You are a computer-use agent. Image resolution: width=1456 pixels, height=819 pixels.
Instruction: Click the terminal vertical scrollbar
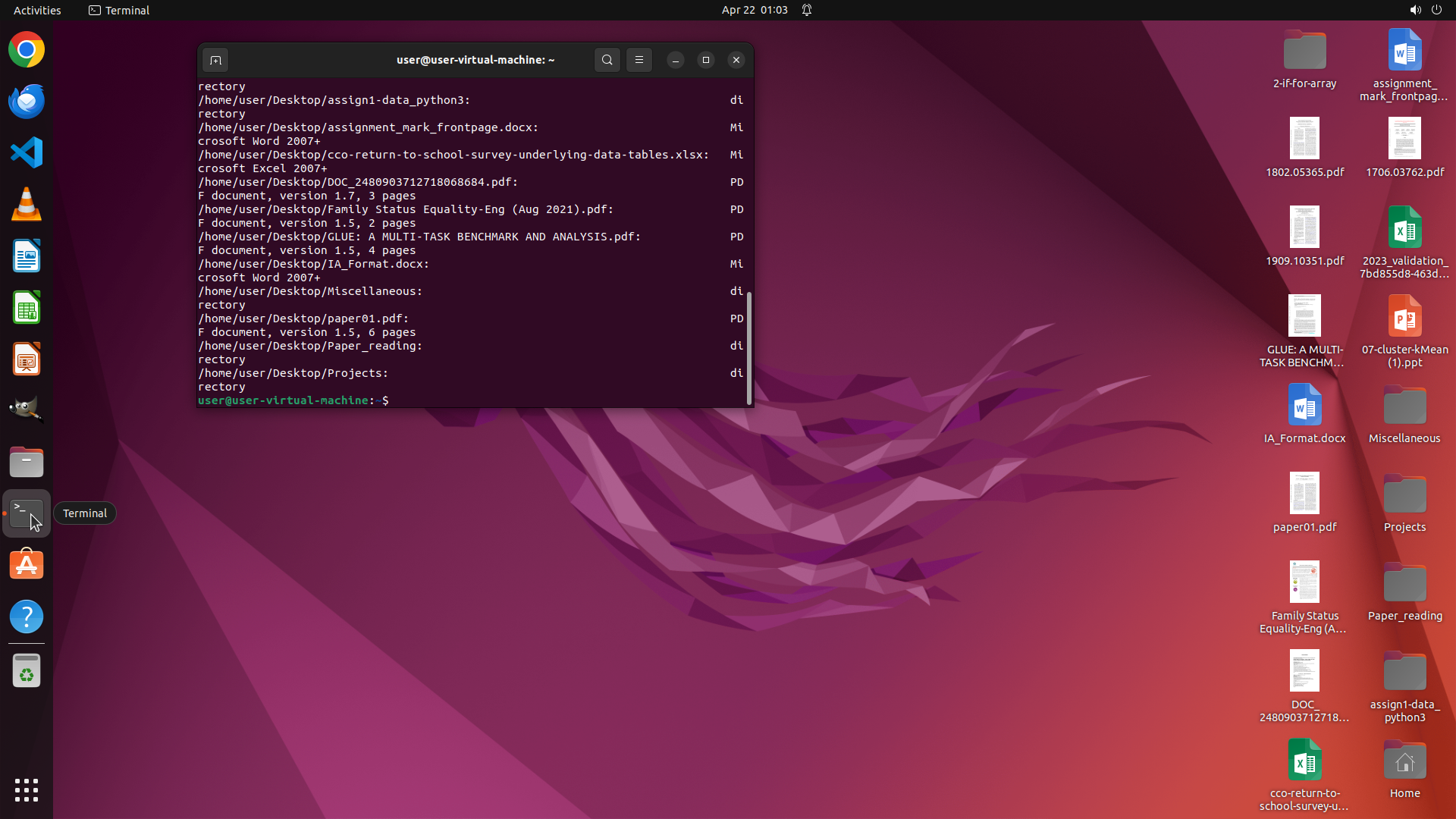(x=749, y=348)
